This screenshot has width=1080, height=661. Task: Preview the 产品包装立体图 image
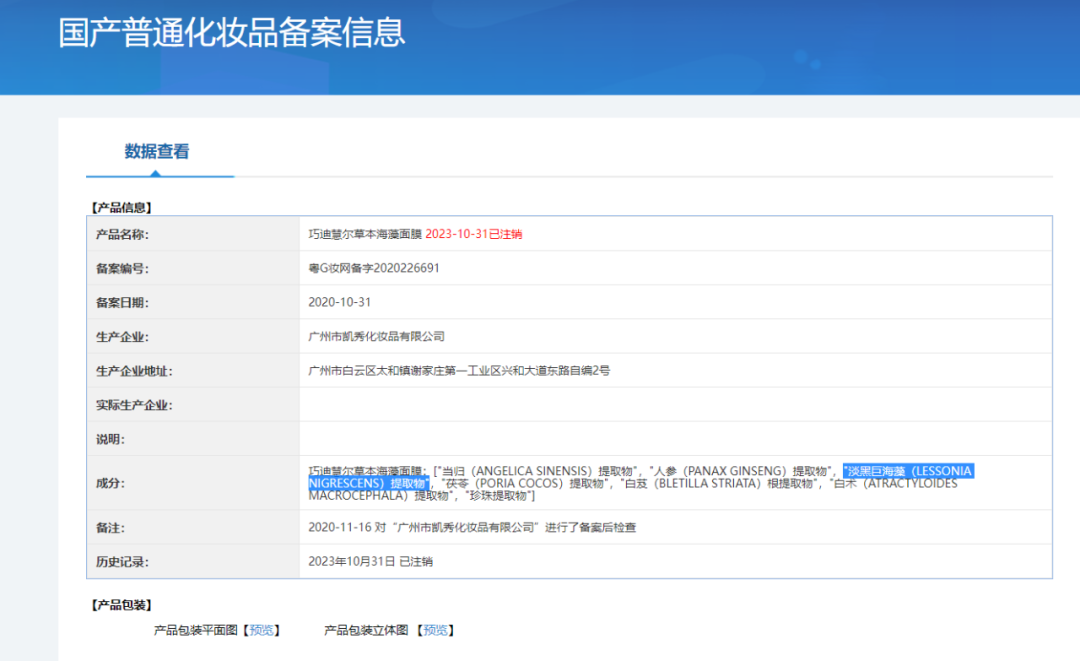(x=435, y=630)
